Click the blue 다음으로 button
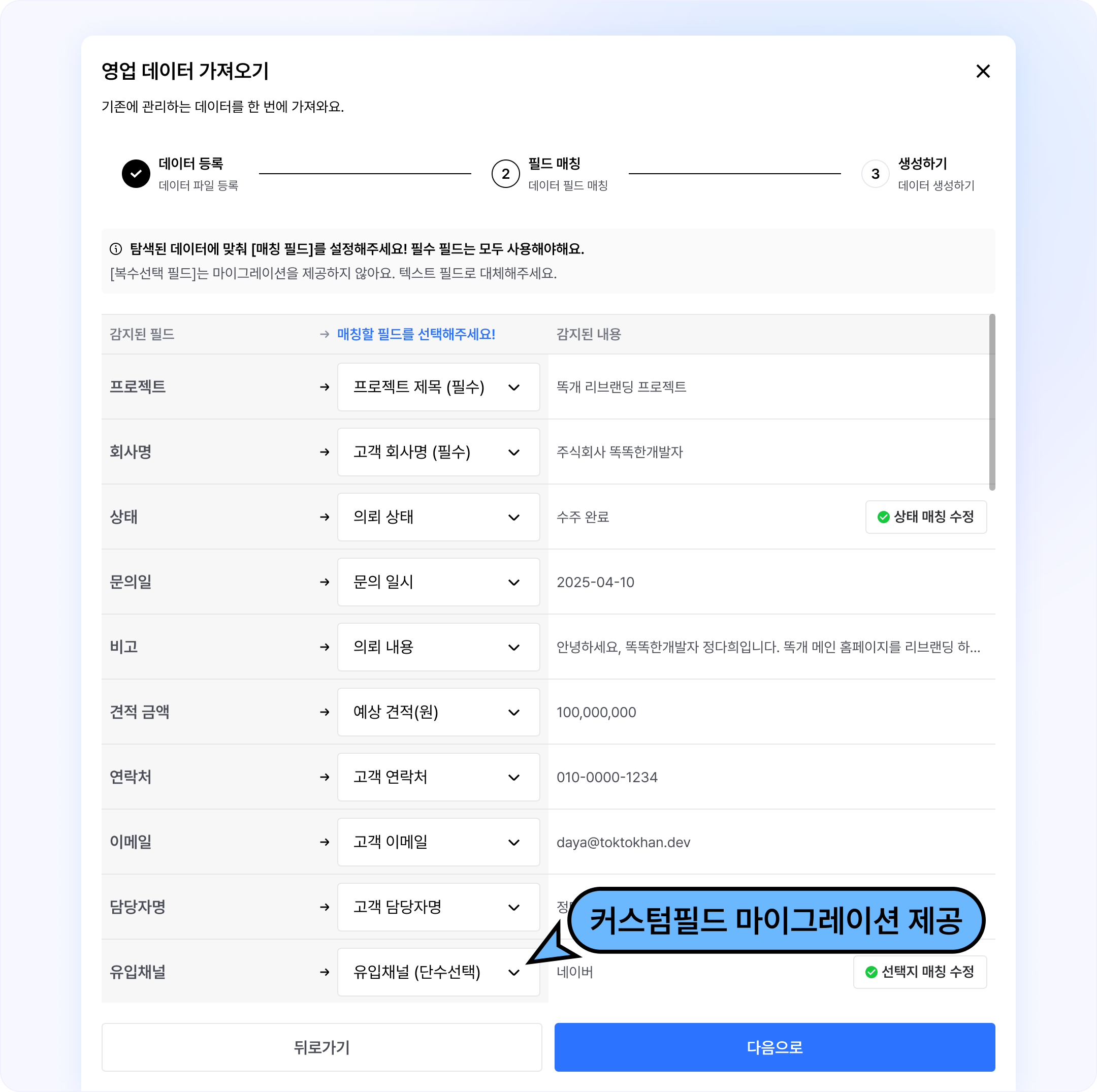This screenshot has height=1092, width=1097. point(775,1047)
